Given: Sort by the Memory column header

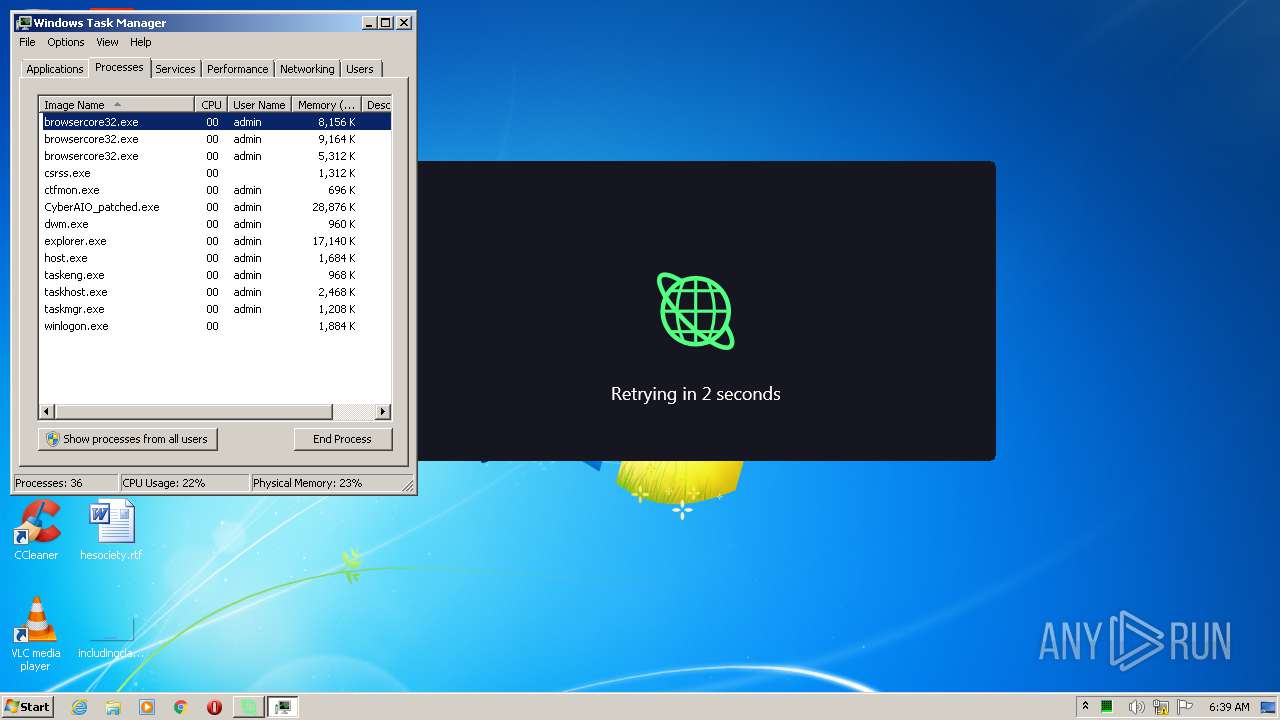Looking at the screenshot, I should (x=326, y=105).
